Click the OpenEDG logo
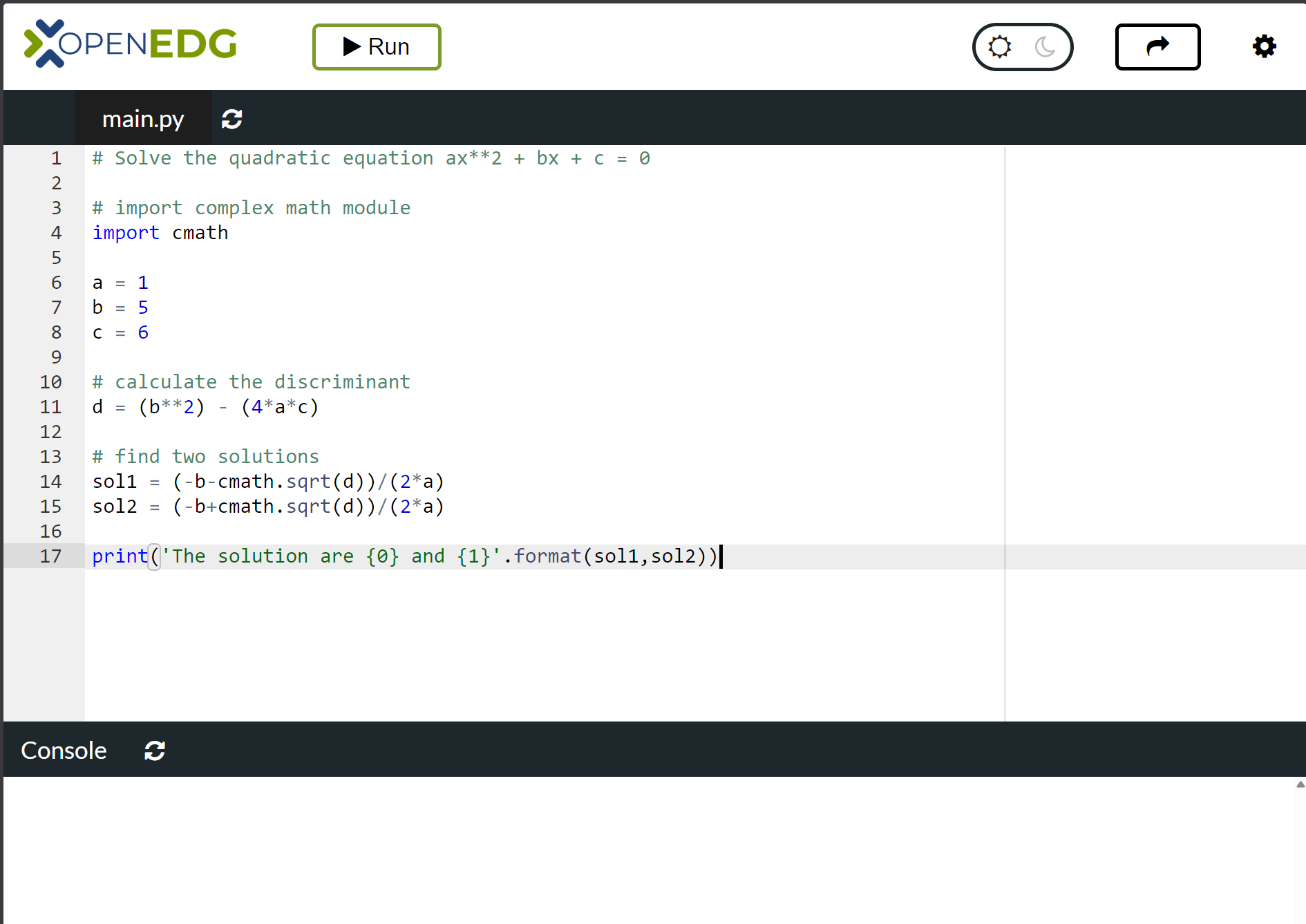Screen dimensions: 1306x924 coord(131,44)
